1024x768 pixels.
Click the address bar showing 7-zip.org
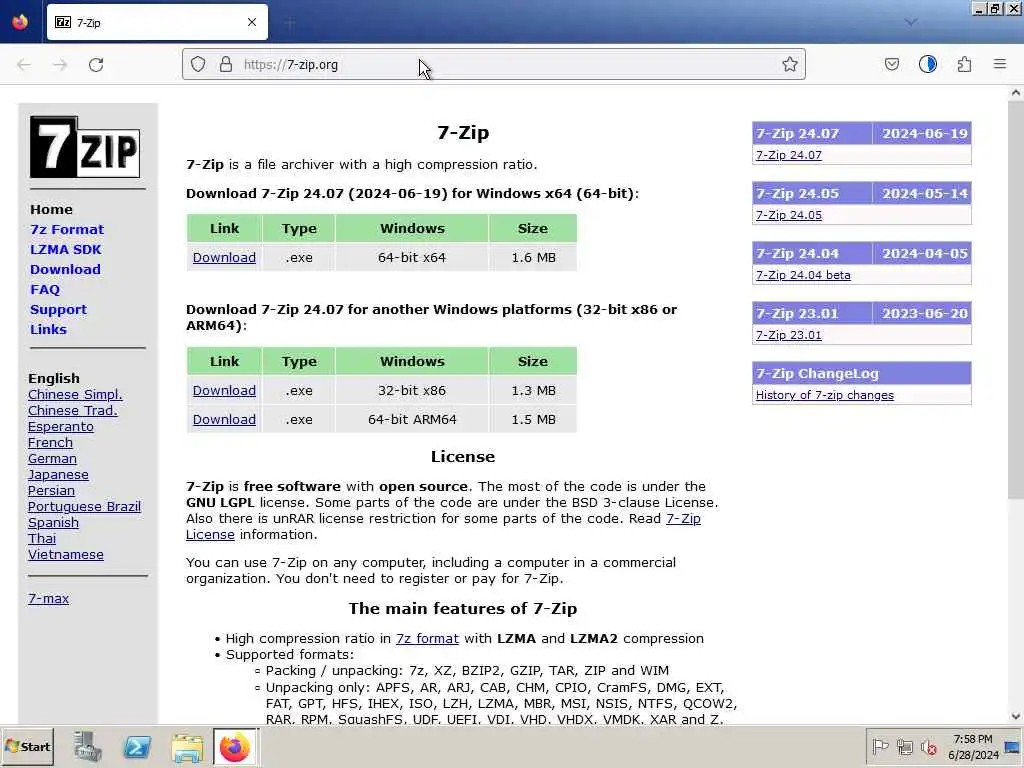tap(493, 64)
